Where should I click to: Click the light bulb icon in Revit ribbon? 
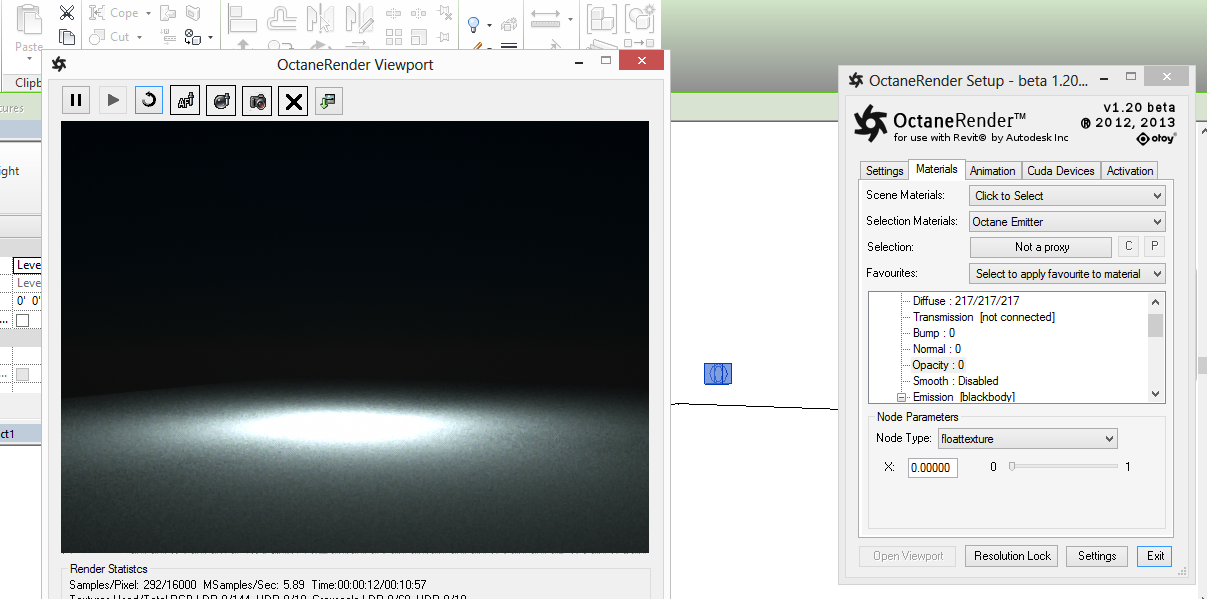(x=474, y=24)
